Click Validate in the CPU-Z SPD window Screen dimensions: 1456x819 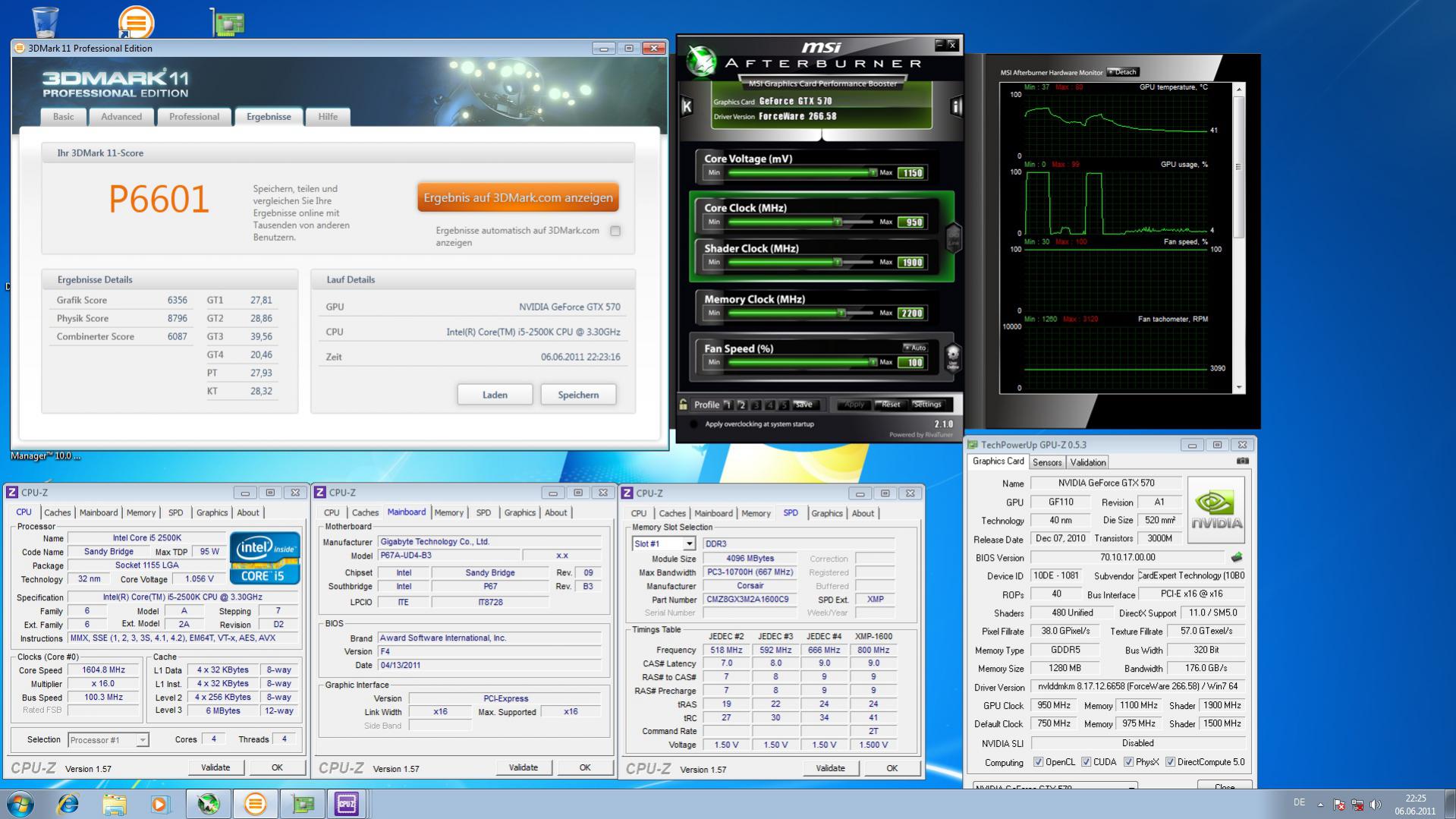[x=830, y=768]
